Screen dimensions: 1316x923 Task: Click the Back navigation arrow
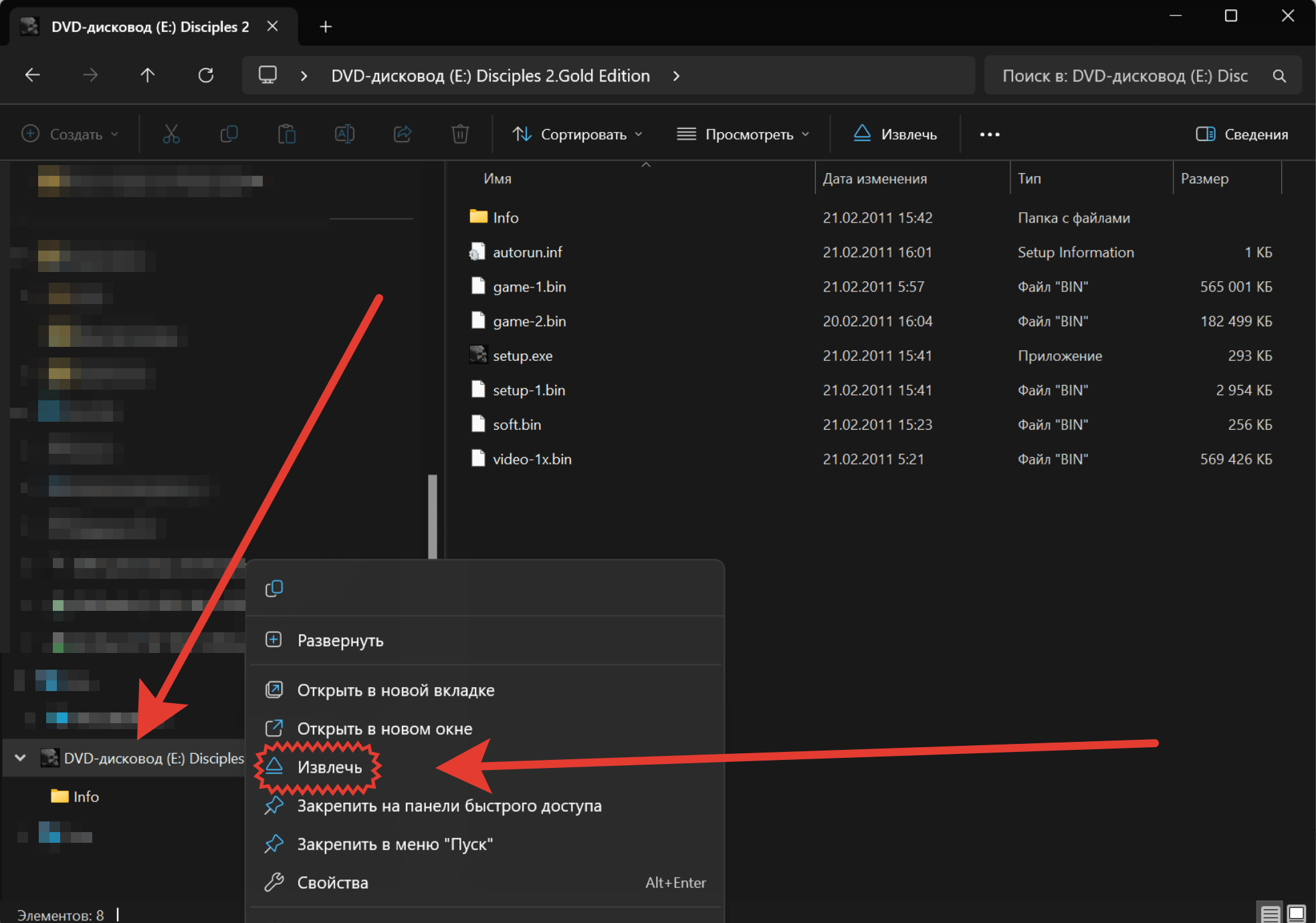(32, 76)
